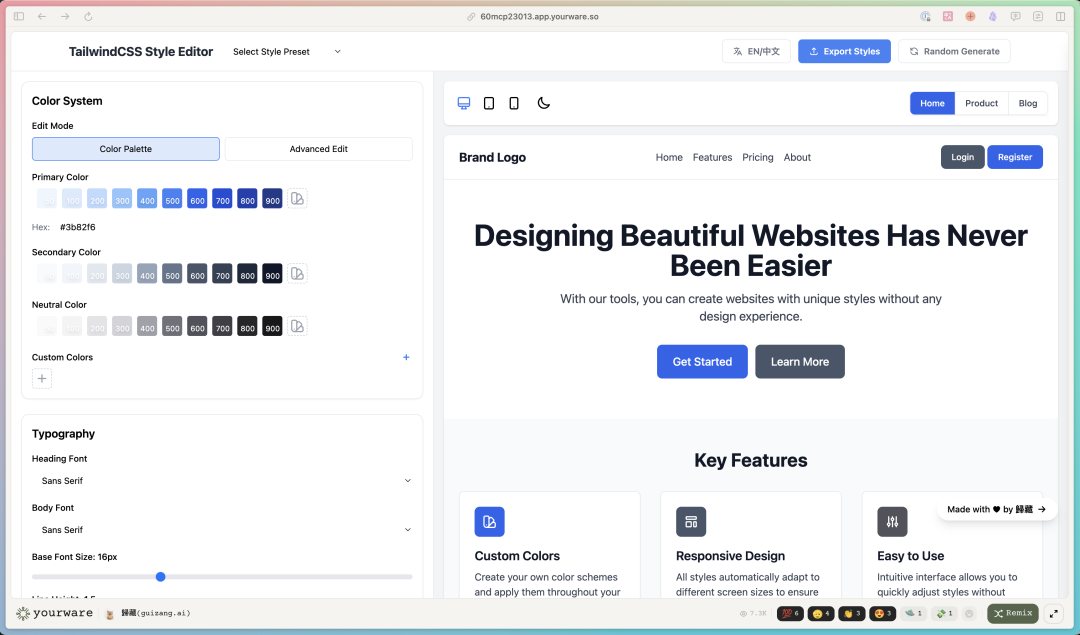Click the browser address bar URL
Screen dimensions: 1080x635
pyautogui.click(x=539, y=17)
